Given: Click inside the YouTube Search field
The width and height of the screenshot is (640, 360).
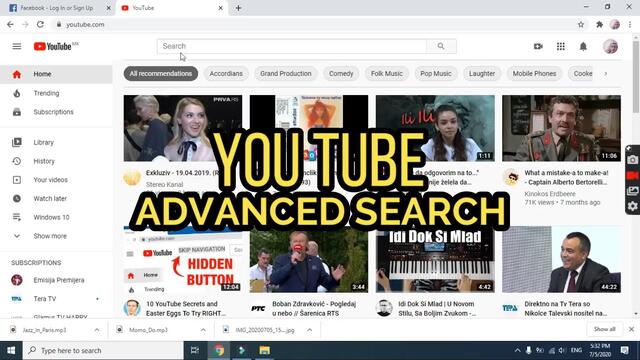Looking at the screenshot, I should [x=291, y=46].
